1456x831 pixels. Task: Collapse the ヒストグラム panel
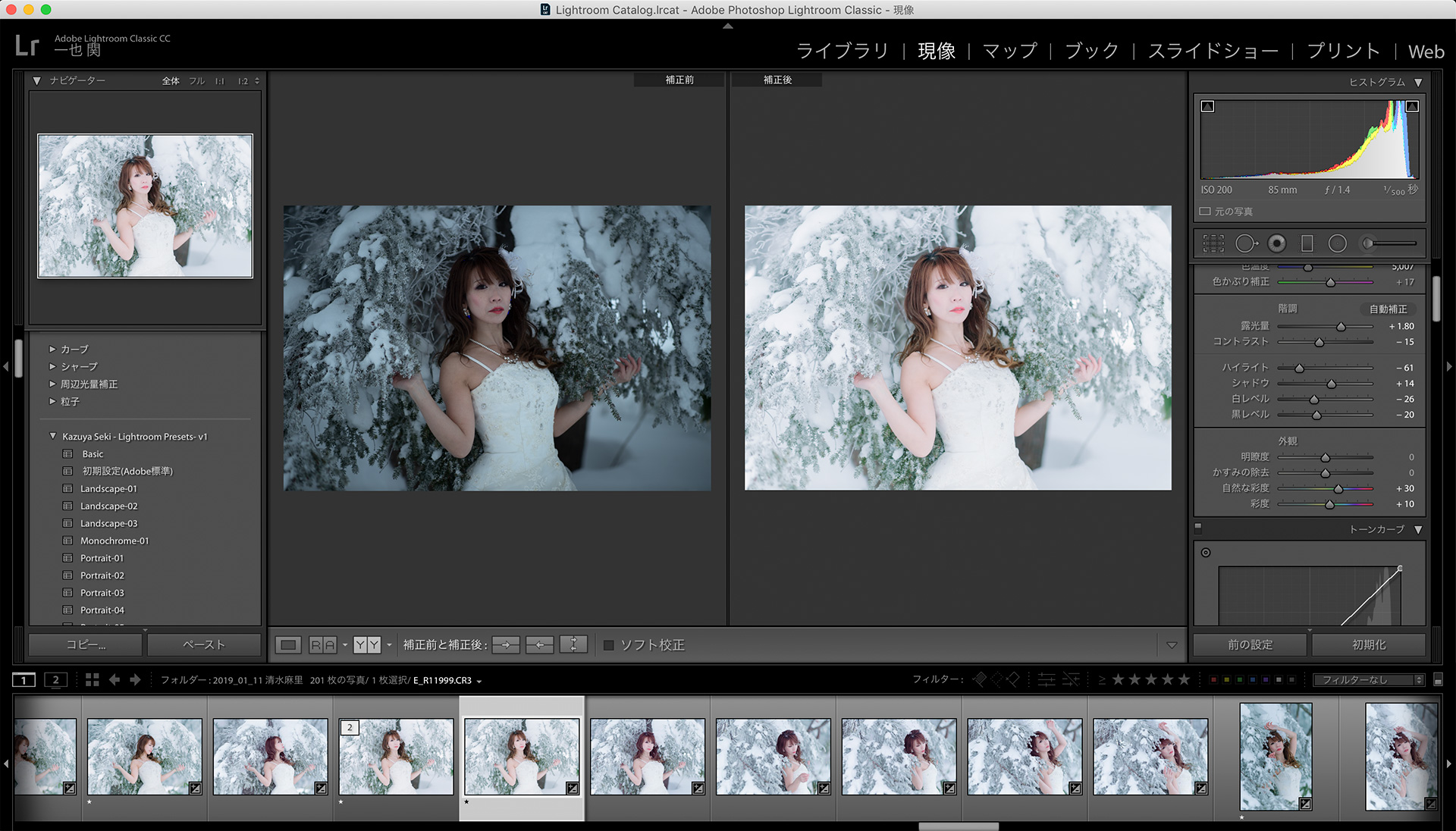(x=1418, y=82)
